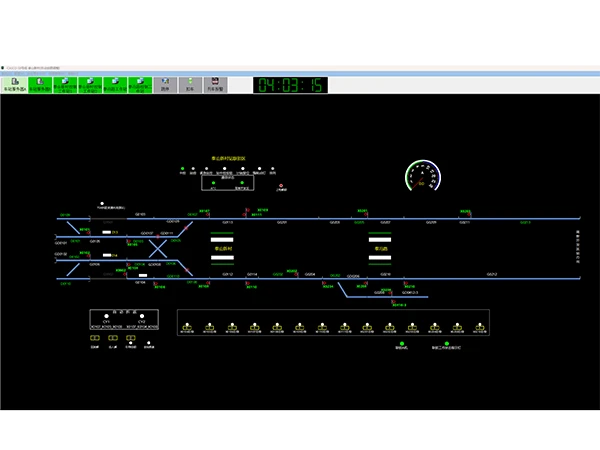The height and width of the screenshot is (450, 600).
Task: Select the CY2 indicator lamp
Action: coord(141,317)
